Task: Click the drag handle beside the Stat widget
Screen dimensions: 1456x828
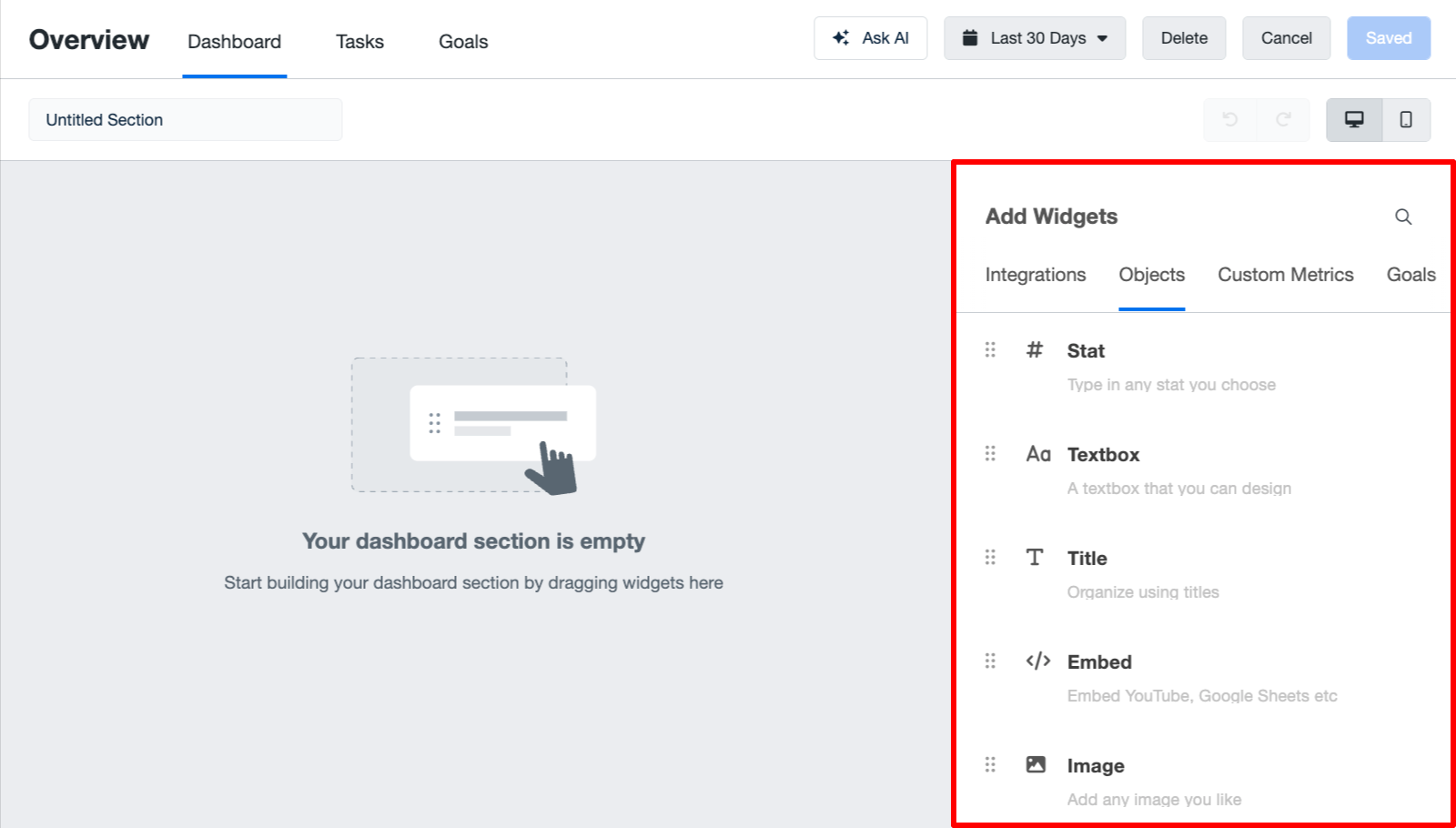Action: pyautogui.click(x=990, y=349)
